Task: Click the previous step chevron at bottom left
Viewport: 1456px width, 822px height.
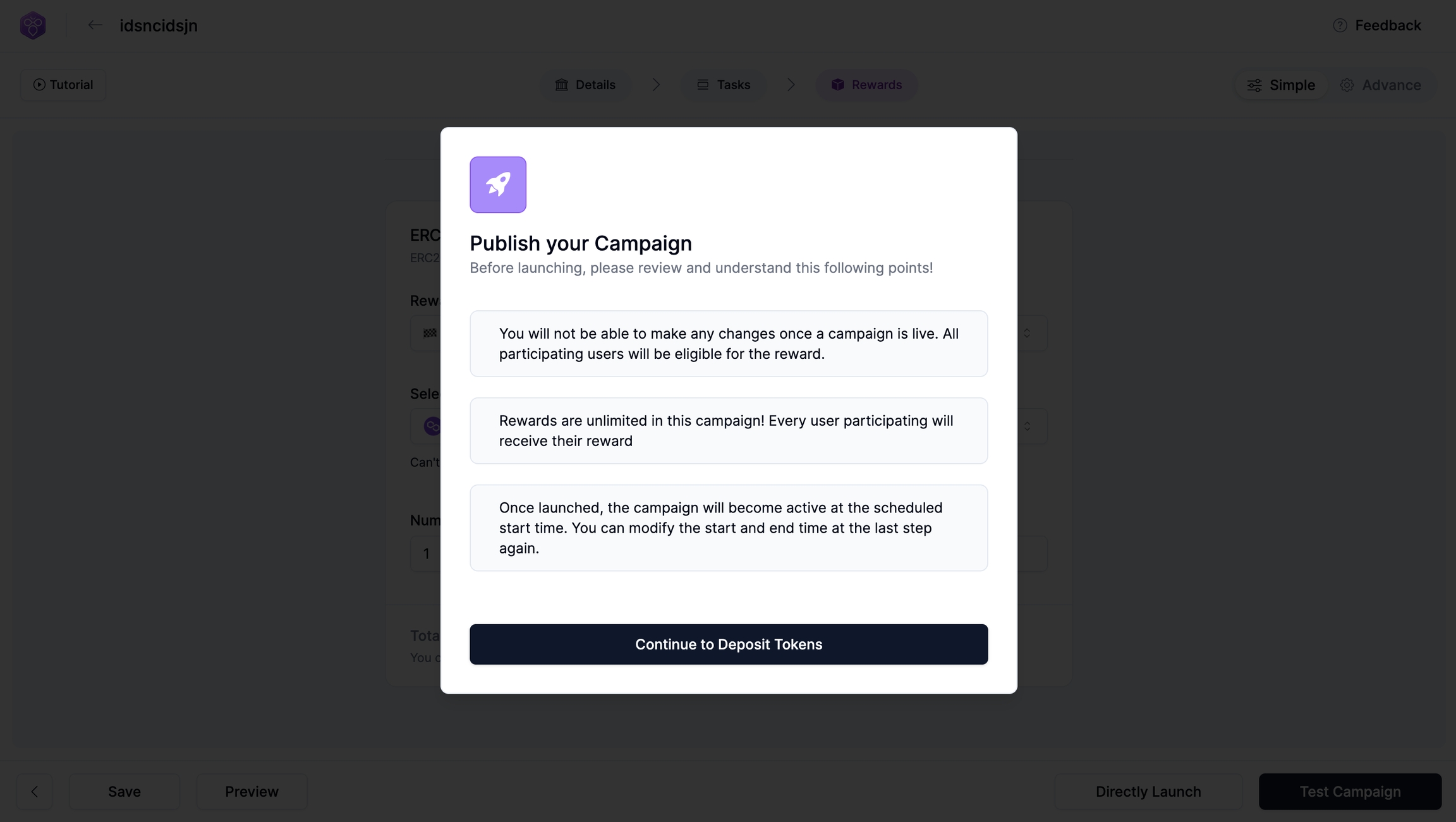Action: coord(35,792)
